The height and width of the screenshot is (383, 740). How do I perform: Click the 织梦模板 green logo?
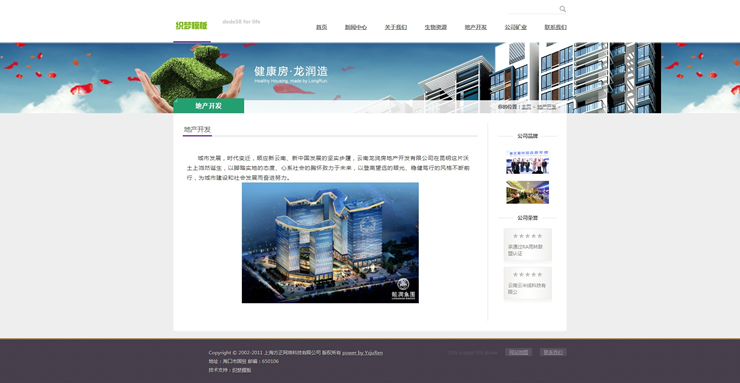[192, 25]
